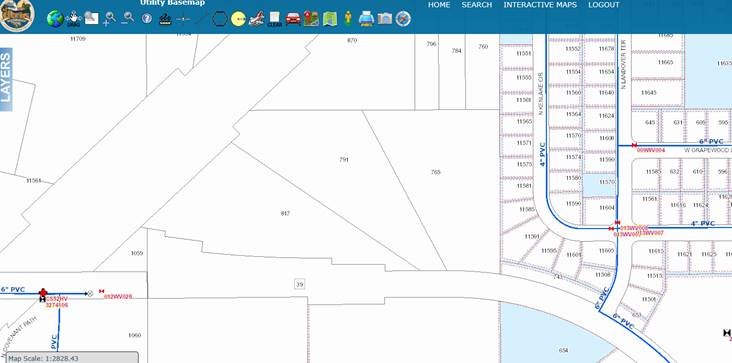Select the zoom out magnifier tool

(x=128, y=18)
